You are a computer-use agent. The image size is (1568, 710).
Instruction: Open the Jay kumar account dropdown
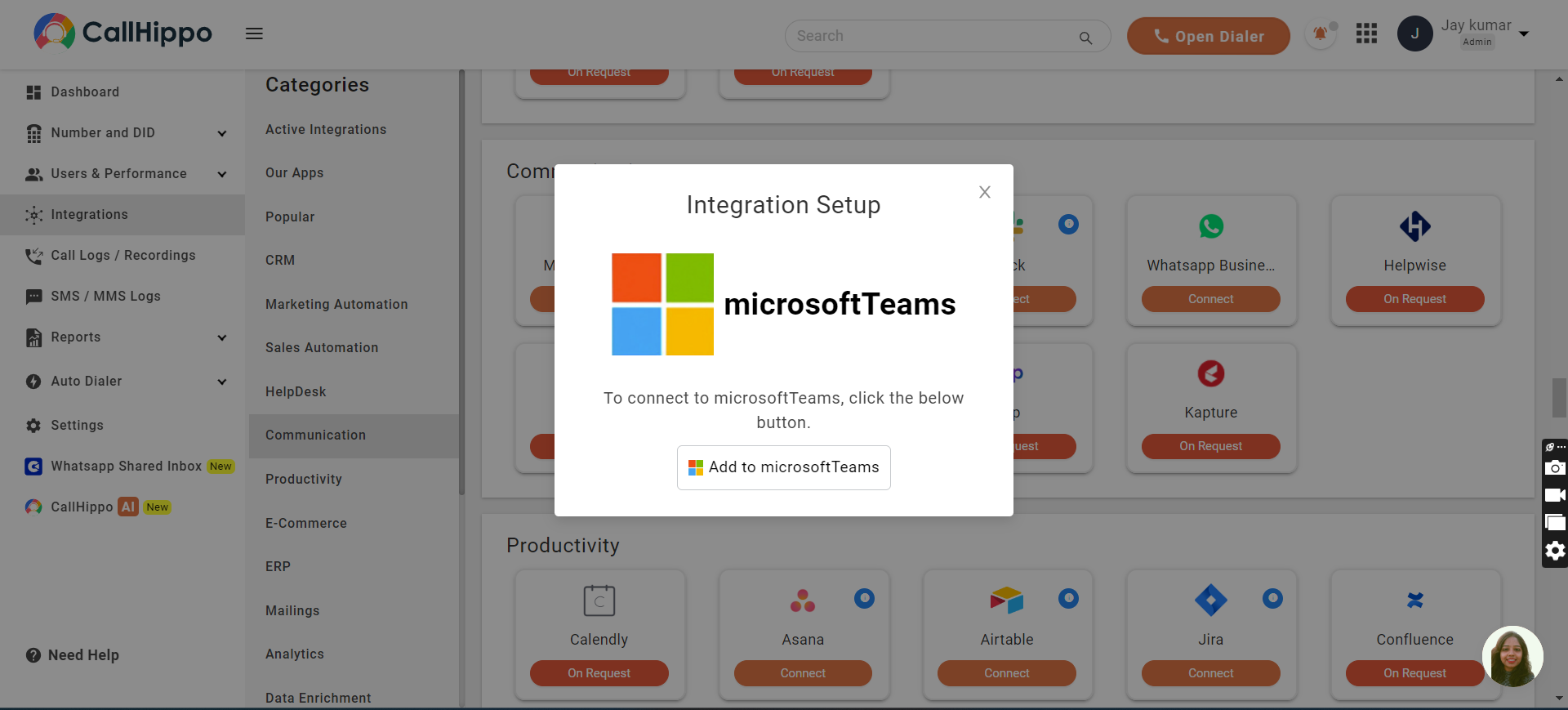coord(1524,34)
